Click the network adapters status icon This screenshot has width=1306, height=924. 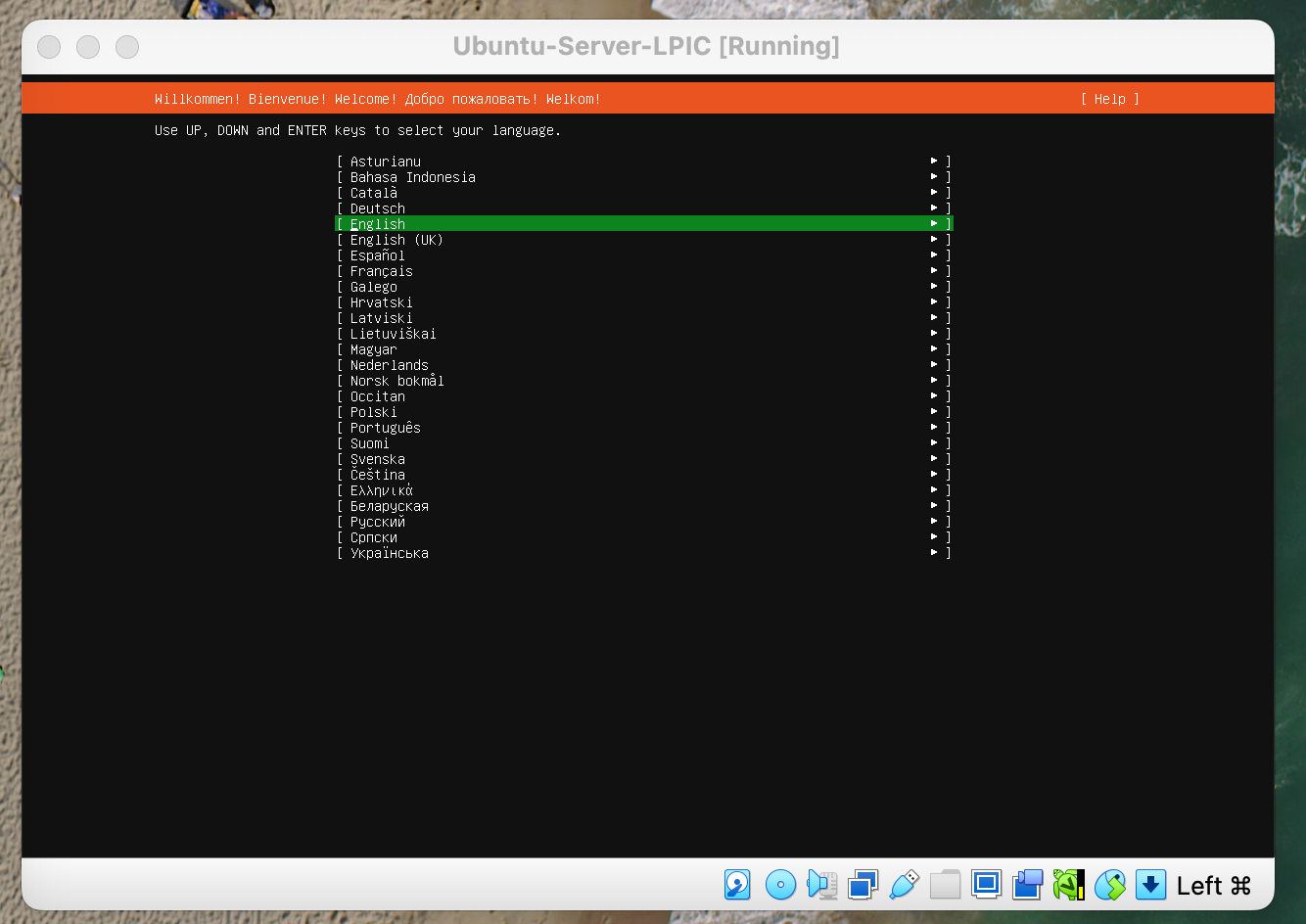[x=863, y=885]
